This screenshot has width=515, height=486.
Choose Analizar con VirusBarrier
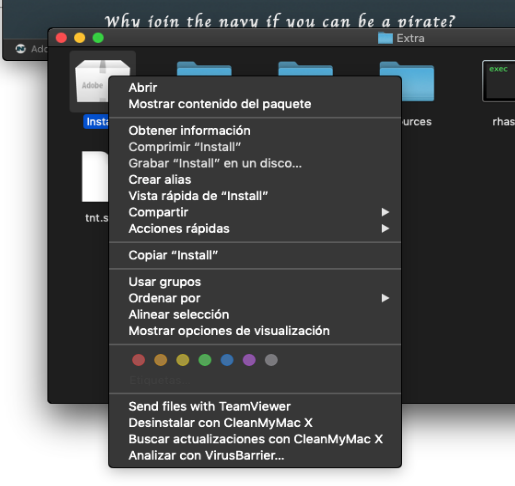tap(255, 456)
